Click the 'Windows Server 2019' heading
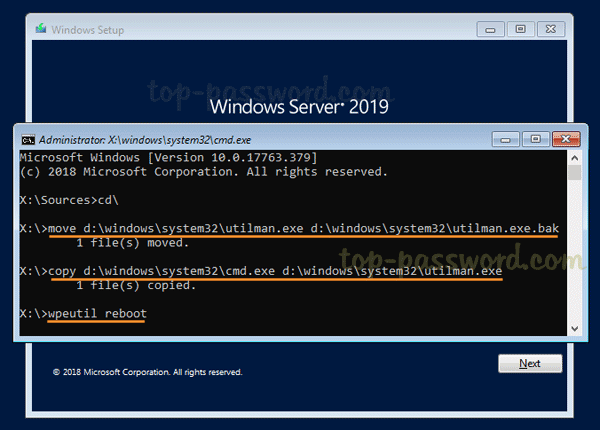This screenshot has width=600, height=430. coord(299,107)
